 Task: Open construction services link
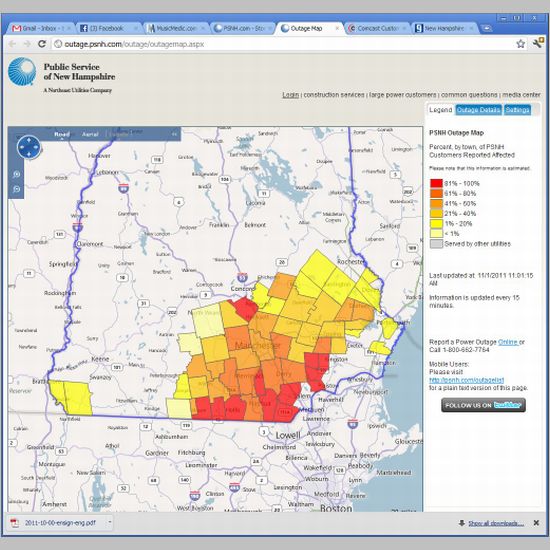[334, 95]
